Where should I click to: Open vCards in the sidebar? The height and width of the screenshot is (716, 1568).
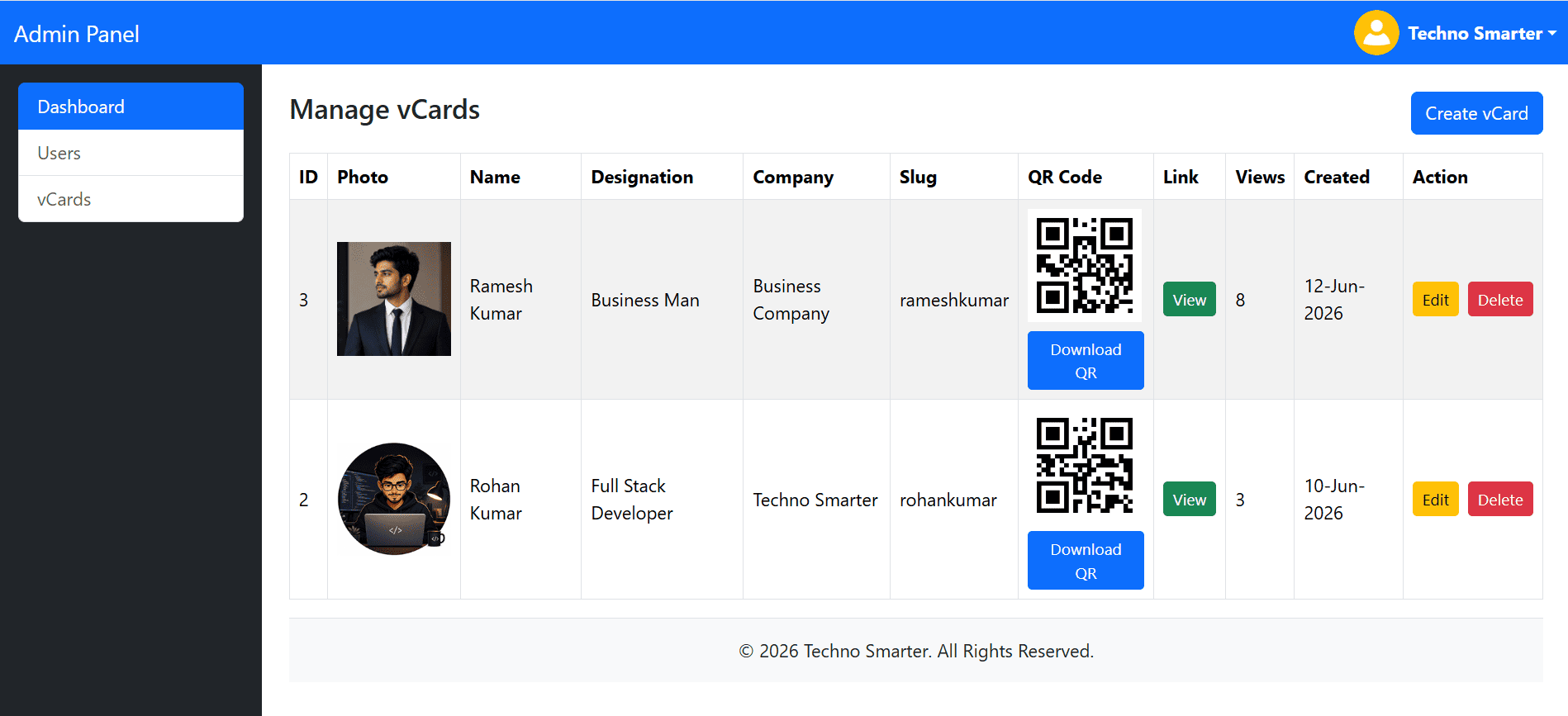pyautogui.click(x=131, y=199)
